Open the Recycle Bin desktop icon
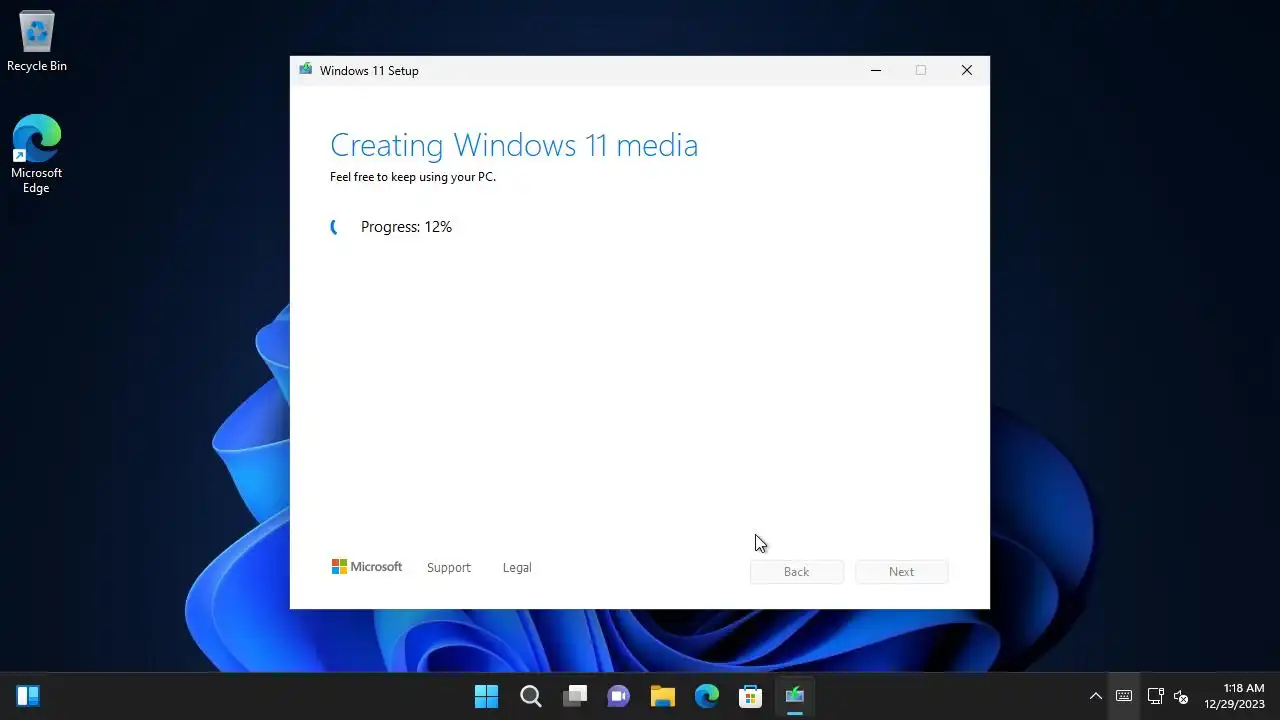The height and width of the screenshot is (720, 1280). 37,41
